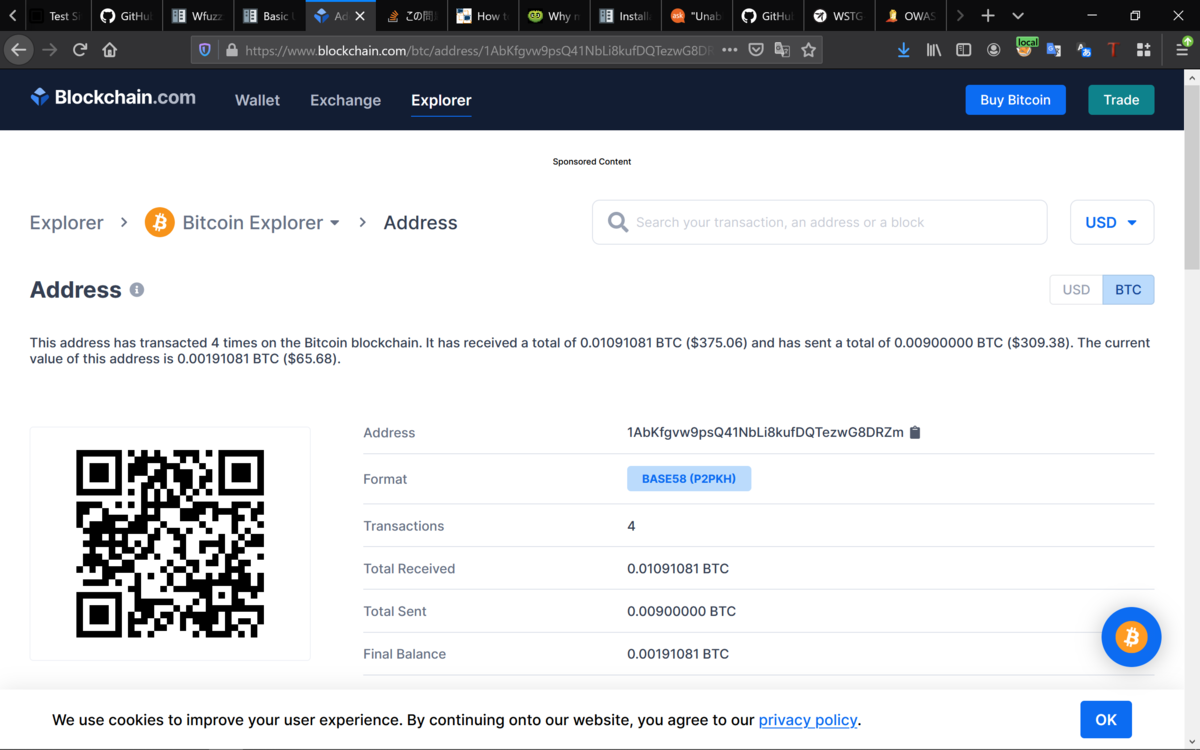The width and height of the screenshot is (1200, 750).
Task: Click the Address breadcrumb text
Action: pyautogui.click(x=420, y=222)
